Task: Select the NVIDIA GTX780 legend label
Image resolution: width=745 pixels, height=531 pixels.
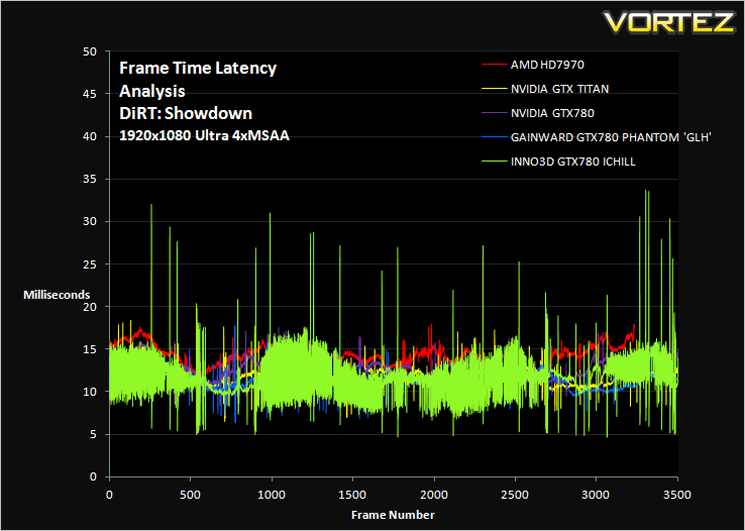Action: click(x=553, y=113)
